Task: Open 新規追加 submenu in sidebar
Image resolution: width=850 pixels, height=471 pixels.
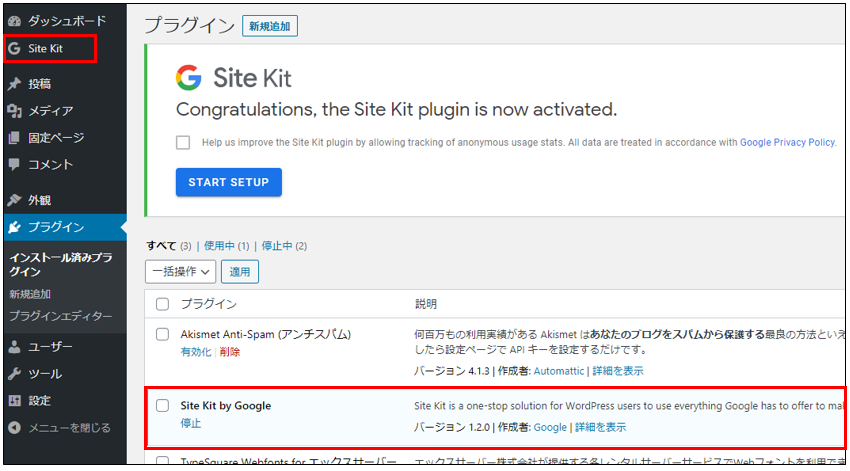Action: (30, 294)
